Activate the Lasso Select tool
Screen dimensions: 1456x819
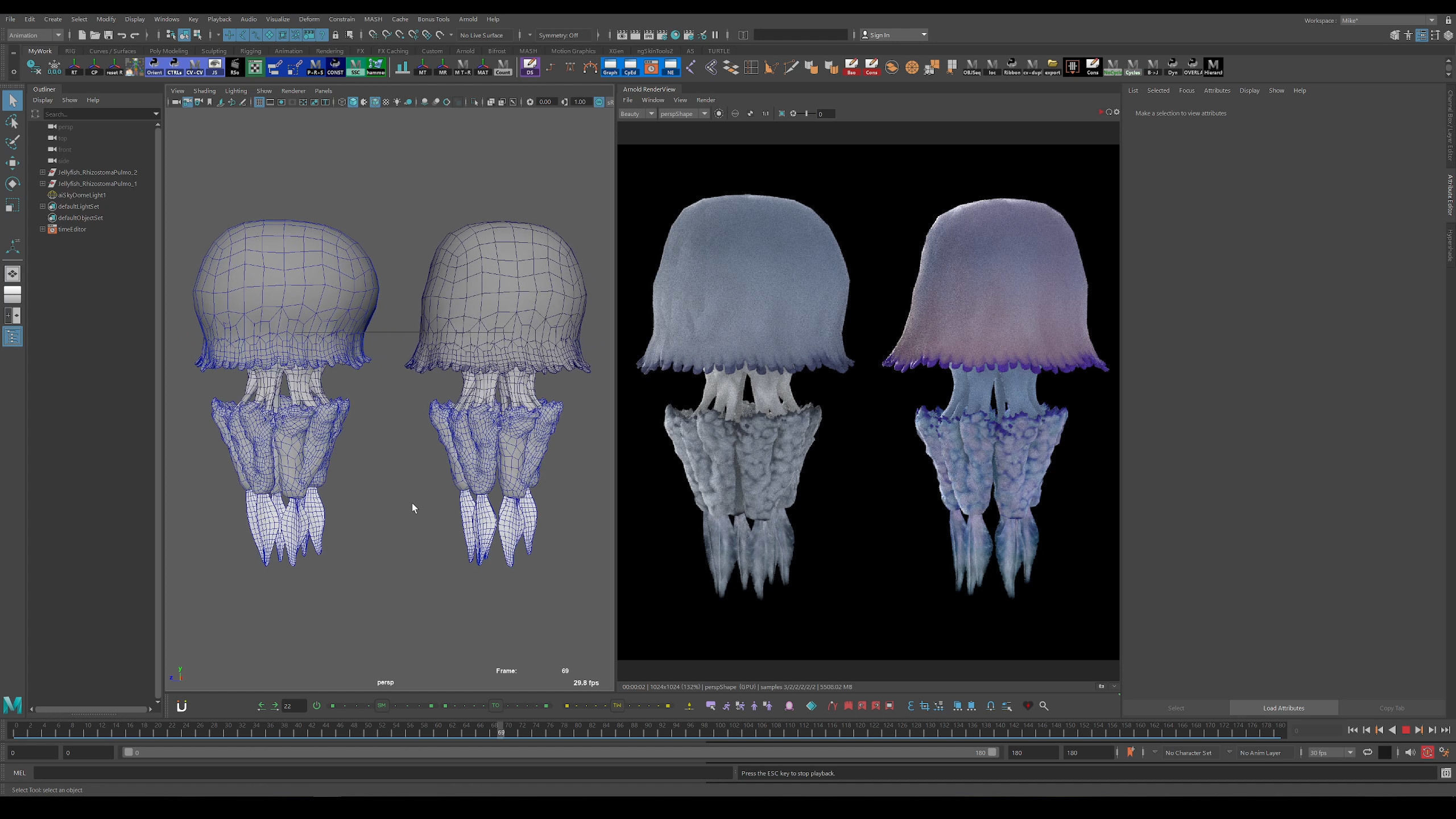point(13,122)
